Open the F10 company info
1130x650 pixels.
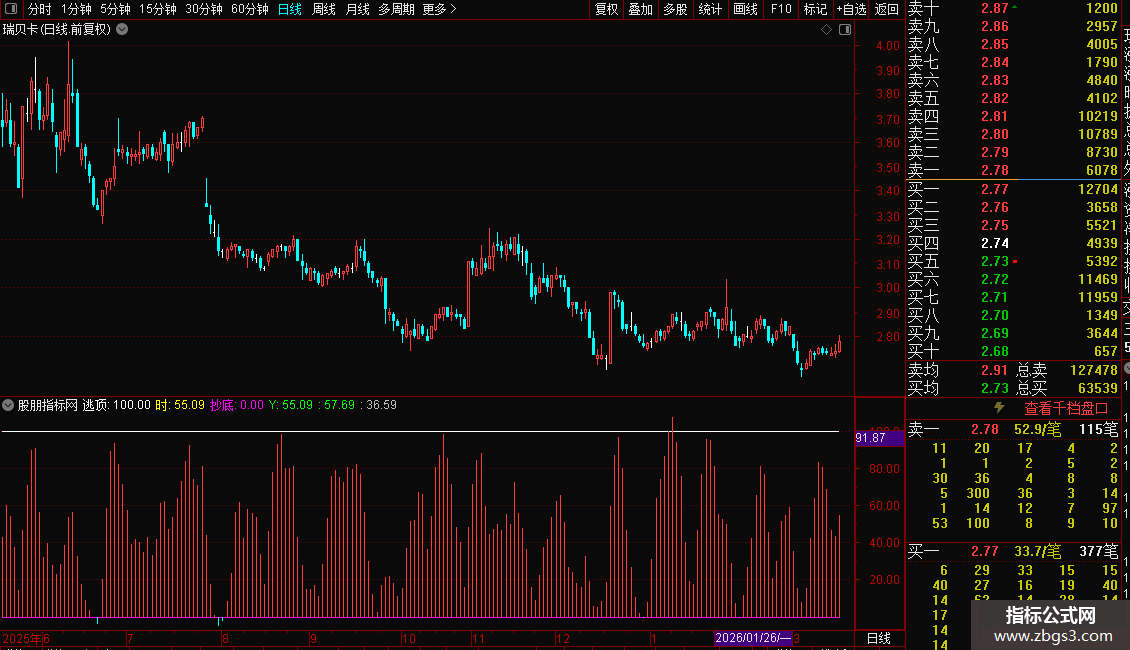(x=780, y=9)
